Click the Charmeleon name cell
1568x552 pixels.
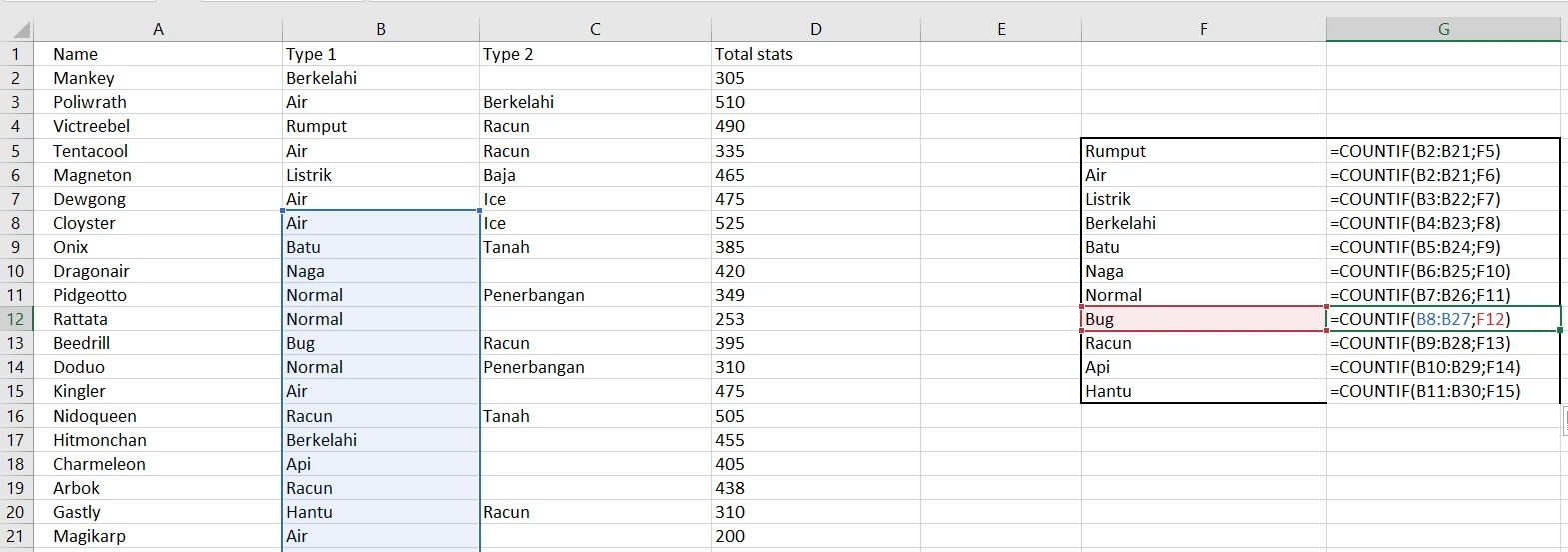click(158, 464)
